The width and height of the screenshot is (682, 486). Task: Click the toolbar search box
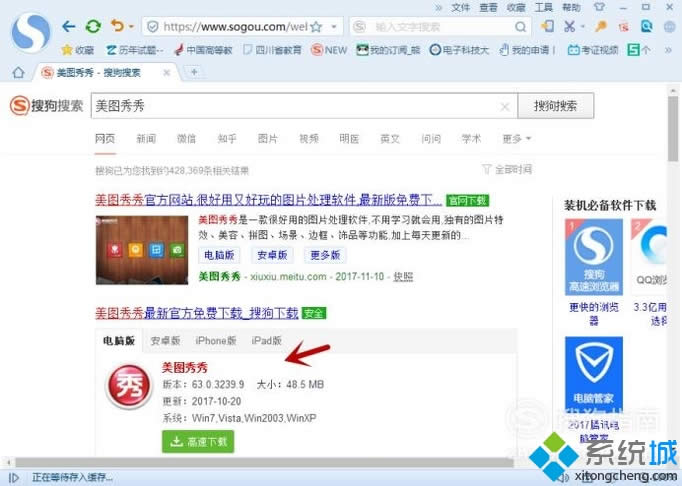tap(440, 27)
